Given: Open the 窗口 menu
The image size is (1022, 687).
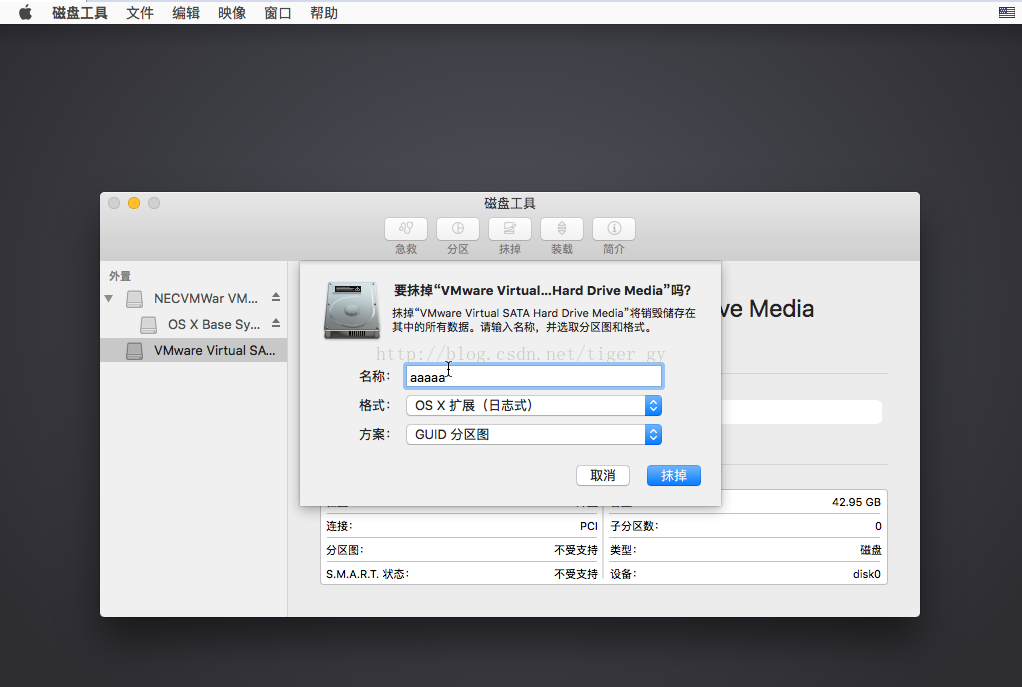Looking at the screenshot, I should (278, 13).
